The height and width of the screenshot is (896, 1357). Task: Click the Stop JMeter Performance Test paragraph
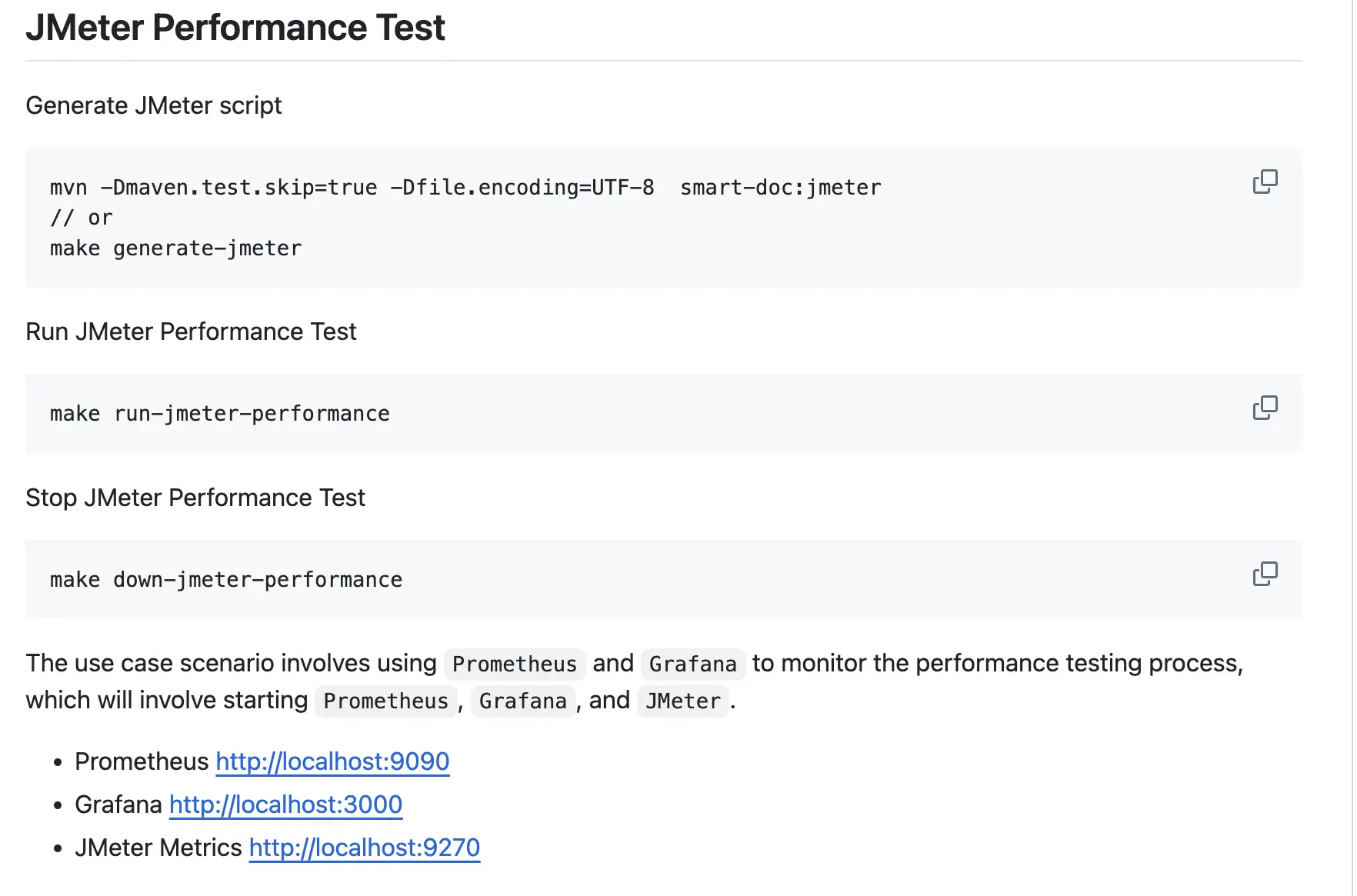(x=195, y=498)
